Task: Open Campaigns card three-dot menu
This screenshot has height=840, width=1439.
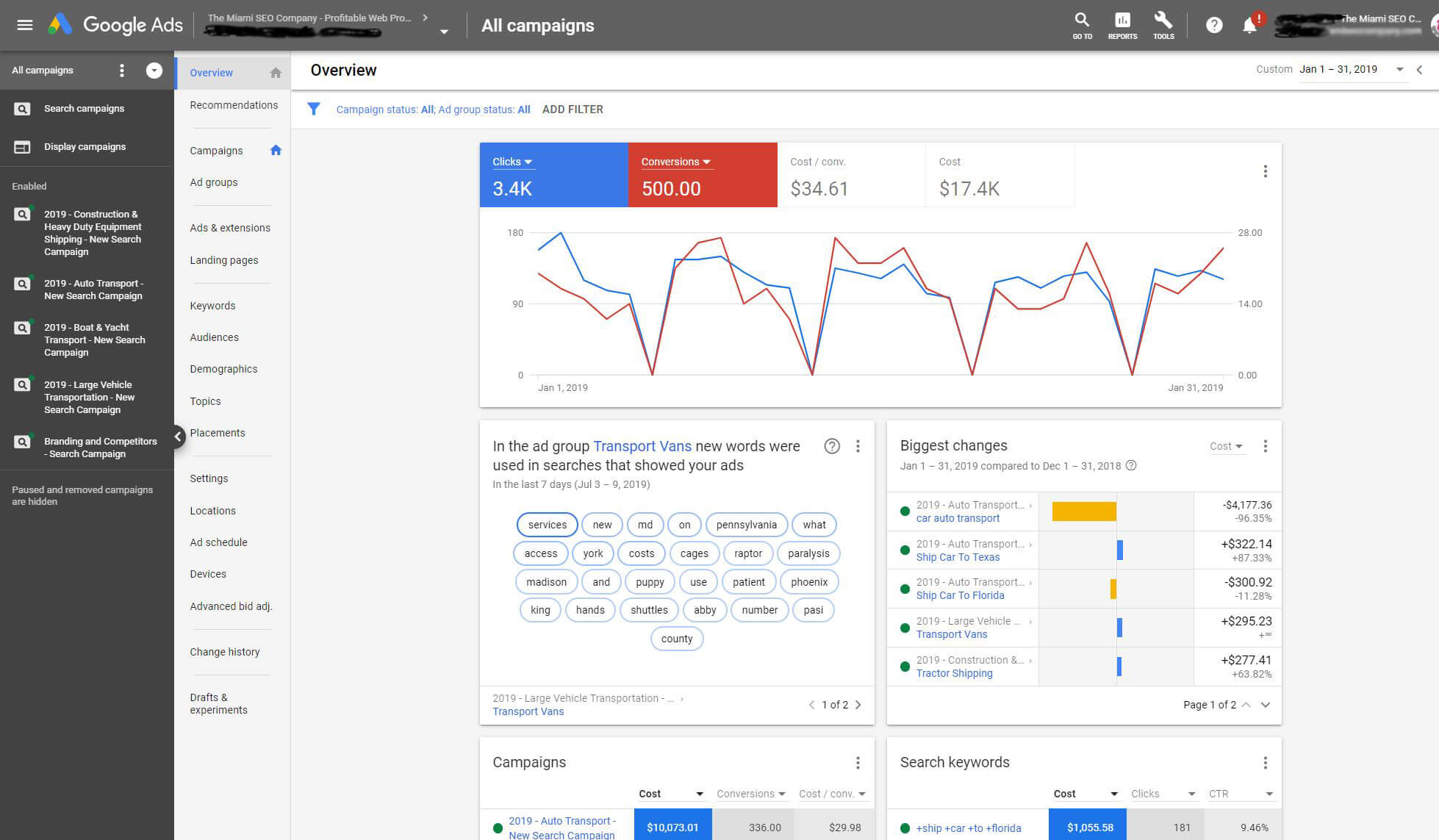Action: point(858,763)
